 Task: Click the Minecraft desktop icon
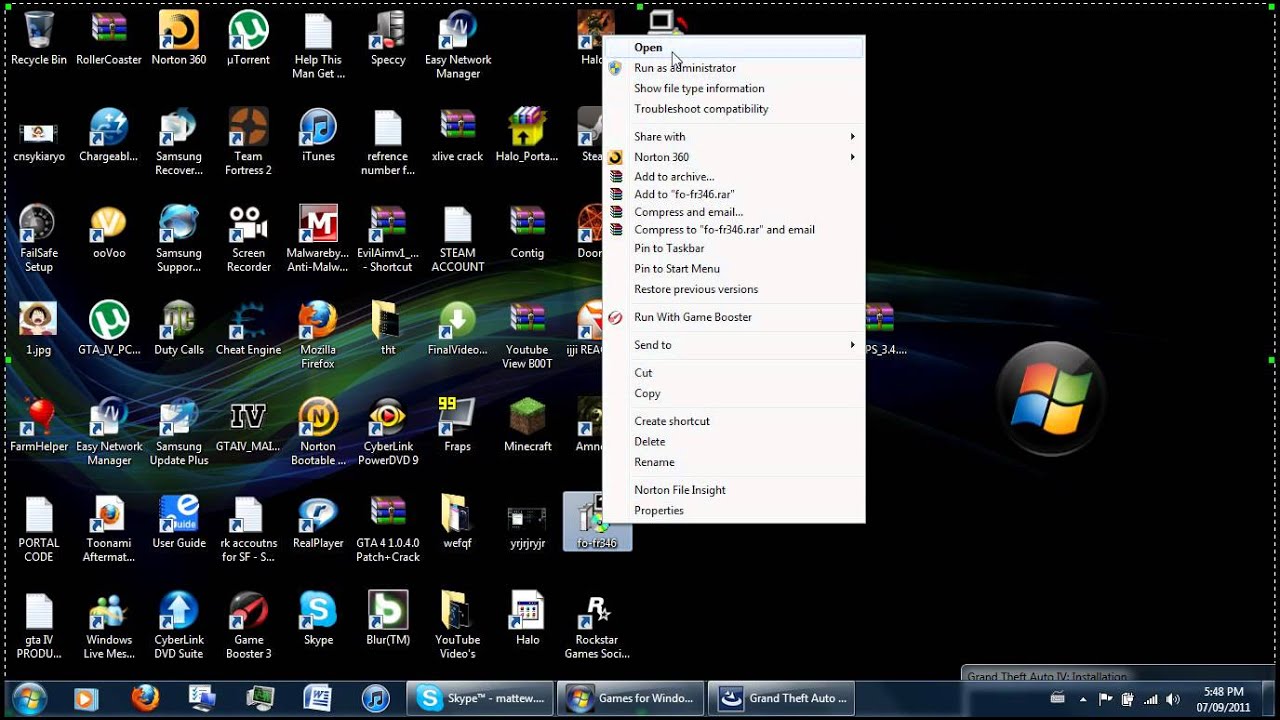pos(527,427)
